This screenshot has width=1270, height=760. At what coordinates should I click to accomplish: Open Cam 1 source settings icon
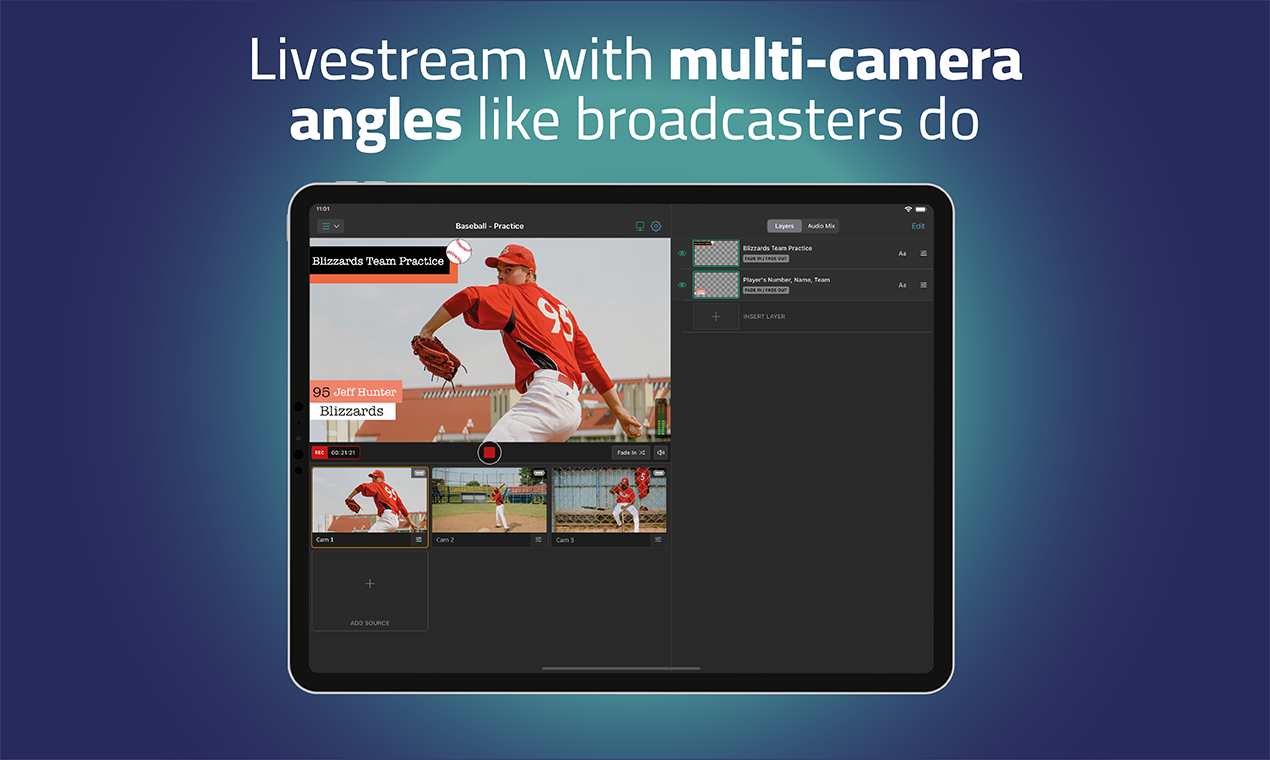click(419, 540)
